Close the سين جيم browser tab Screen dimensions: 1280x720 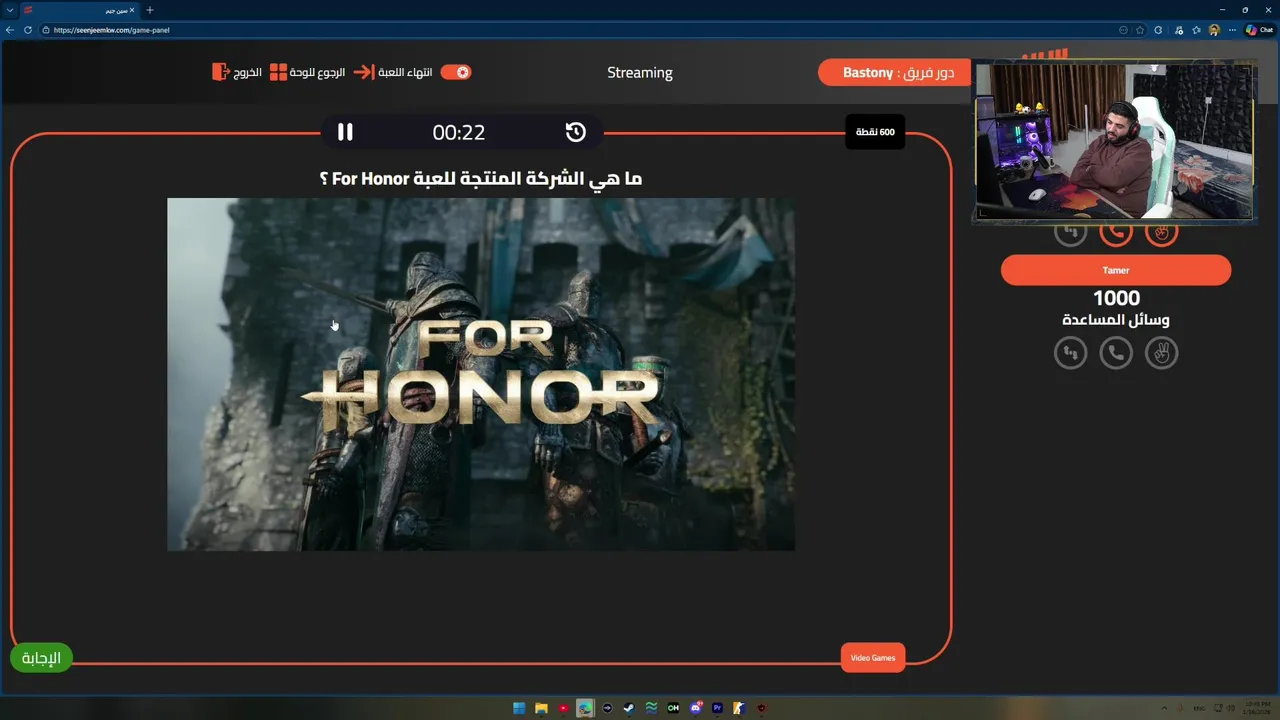(132, 10)
